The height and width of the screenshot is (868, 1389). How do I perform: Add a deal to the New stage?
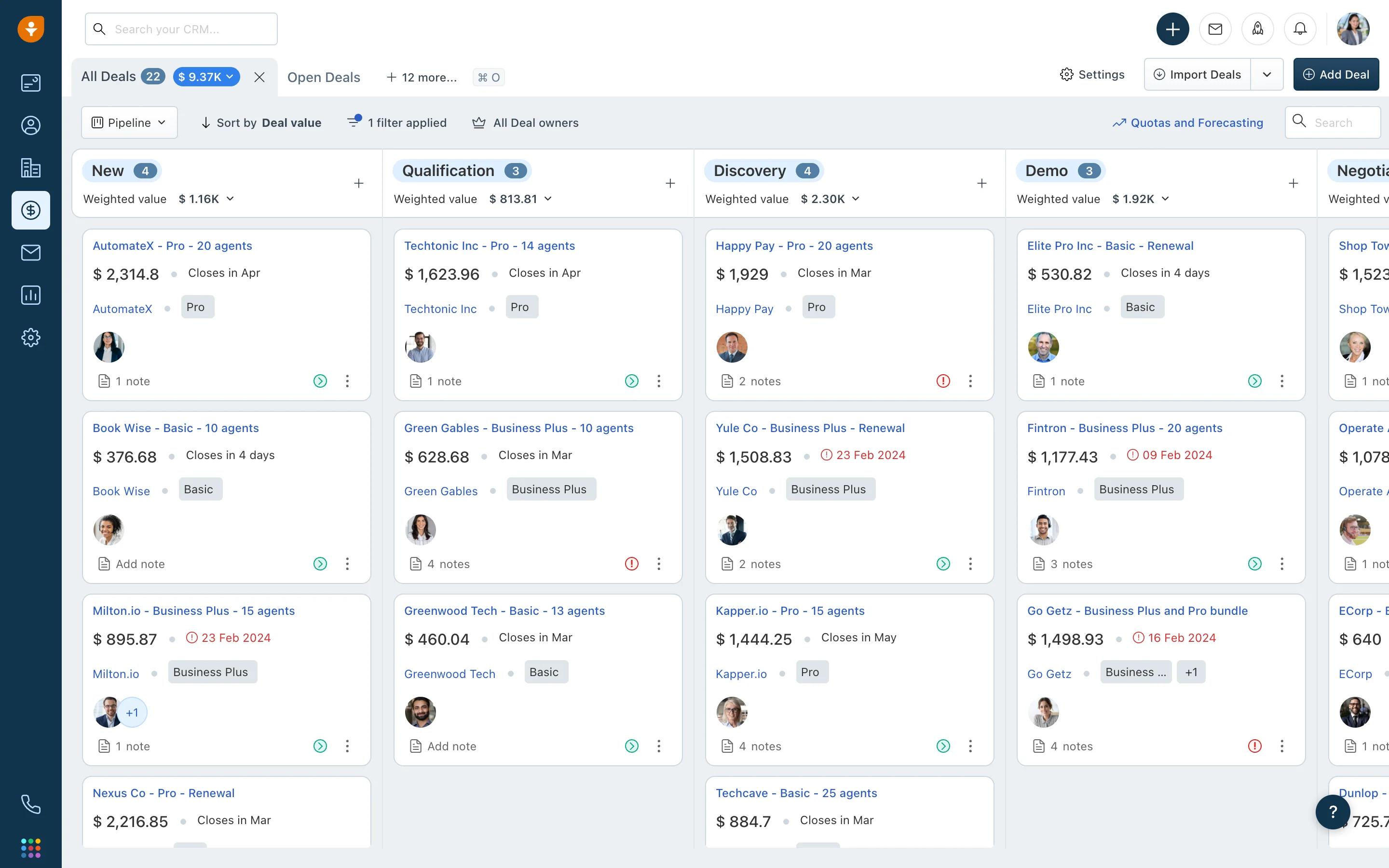[x=359, y=183]
